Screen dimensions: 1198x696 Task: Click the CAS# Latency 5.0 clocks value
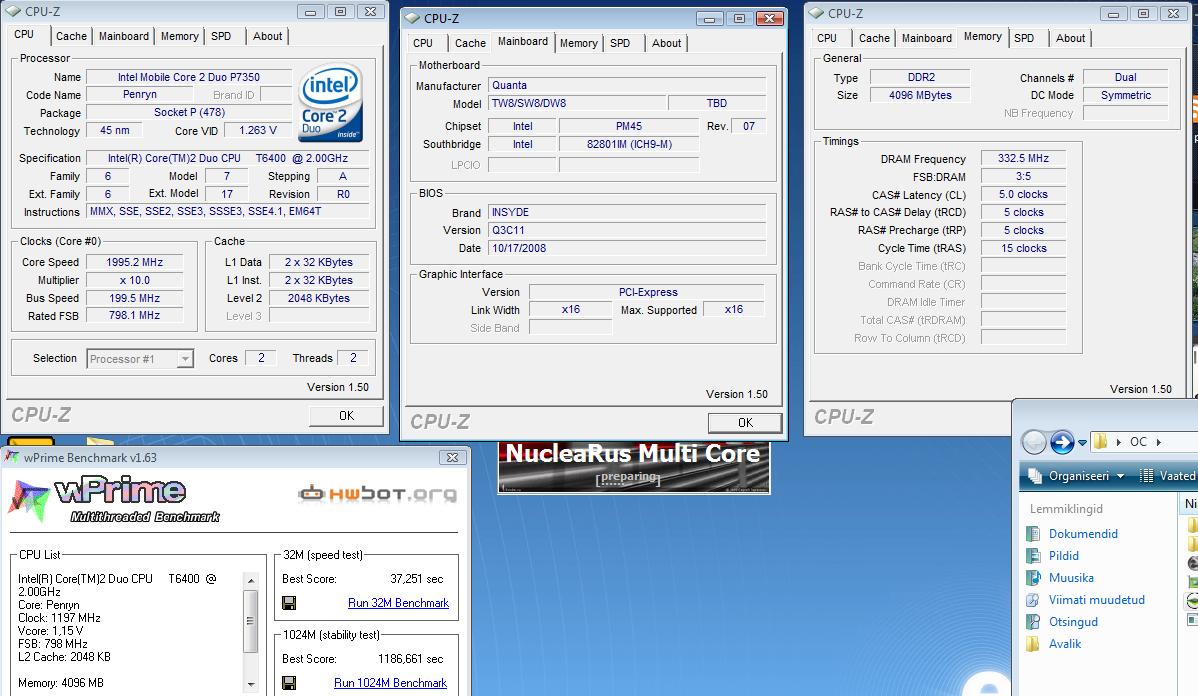click(x=1023, y=194)
